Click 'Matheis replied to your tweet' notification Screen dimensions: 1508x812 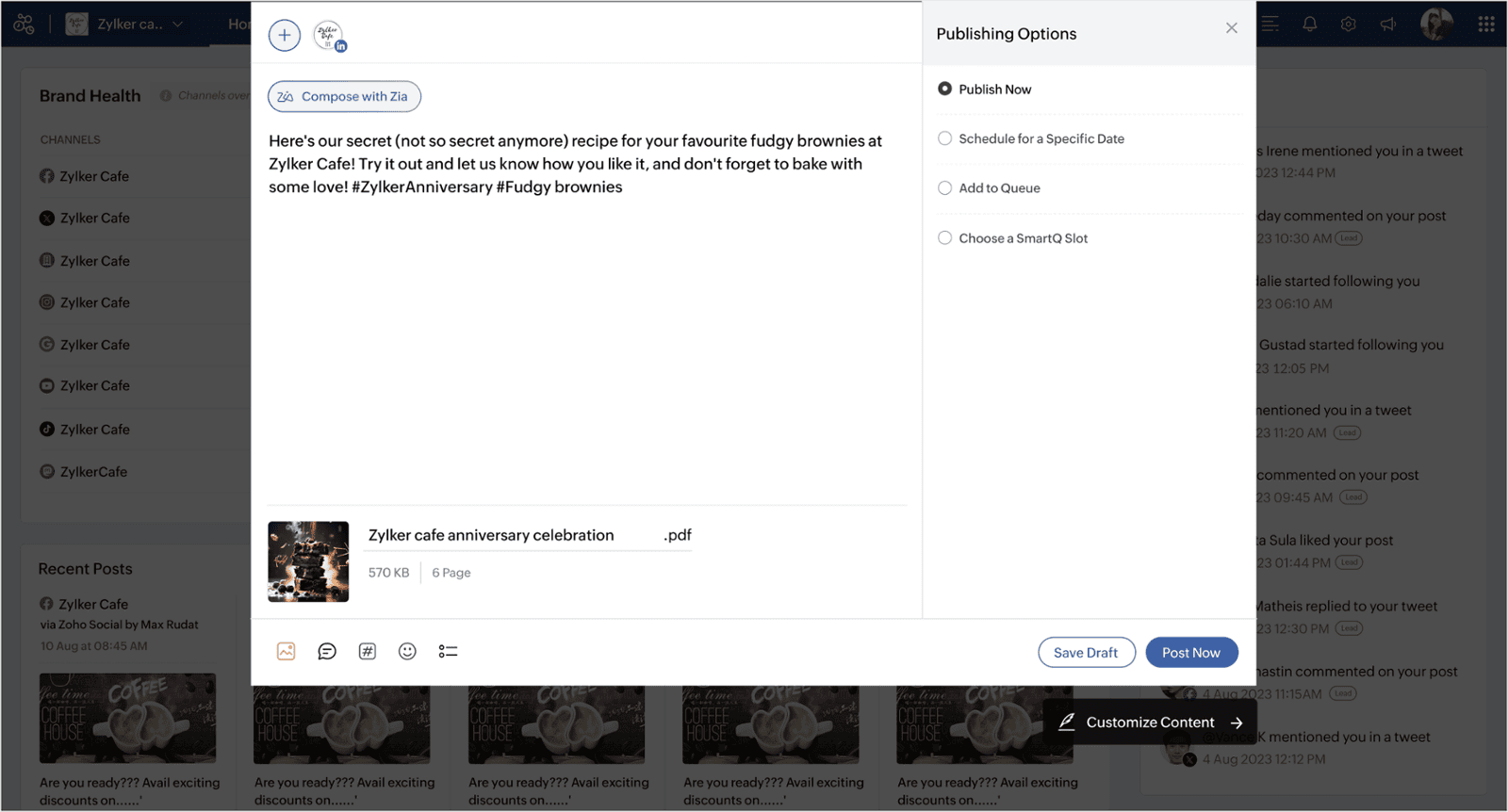pos(1347,606)
